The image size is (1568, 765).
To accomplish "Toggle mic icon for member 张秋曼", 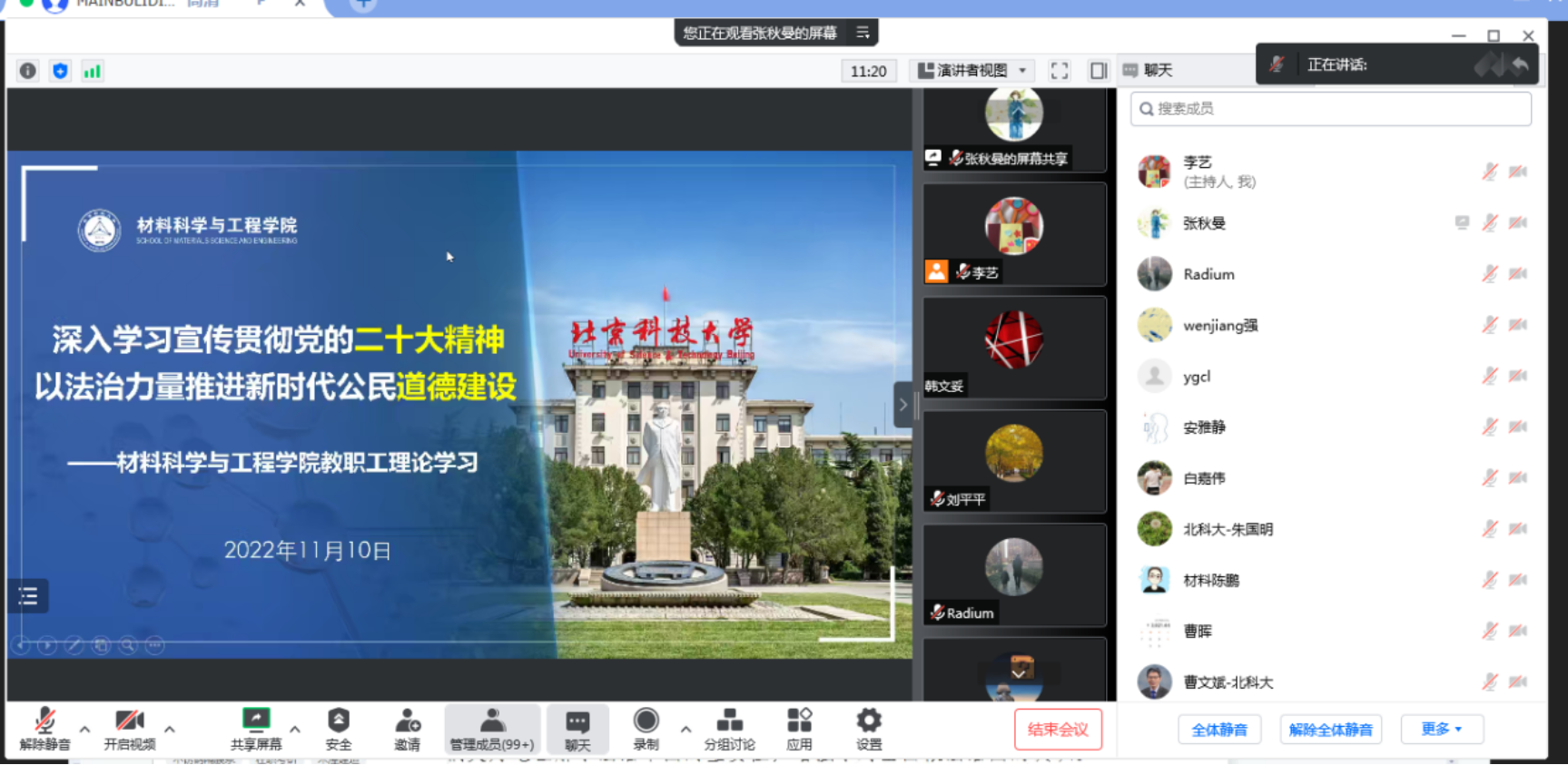I will [1490, 222].
